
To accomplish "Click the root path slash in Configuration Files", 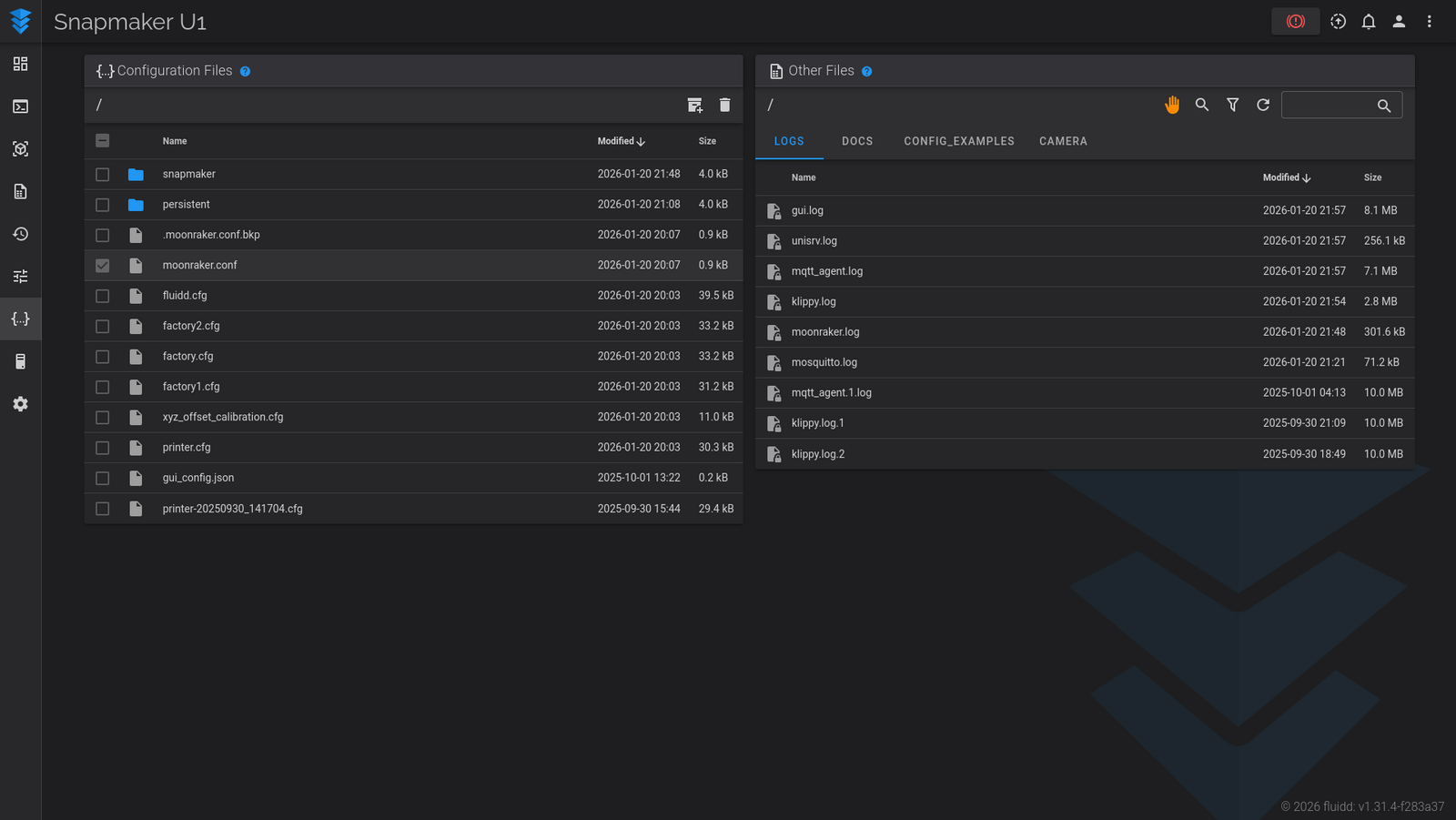I will (x=99, y=105).
